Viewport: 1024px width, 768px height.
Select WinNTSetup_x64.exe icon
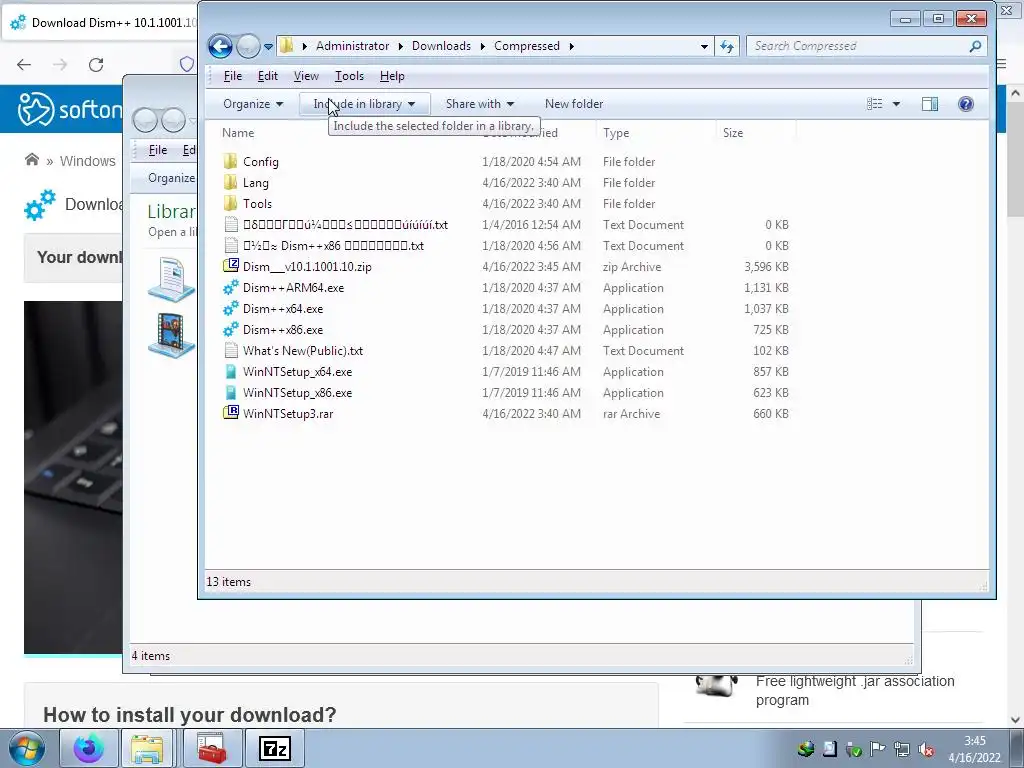(x=231, y=372)
